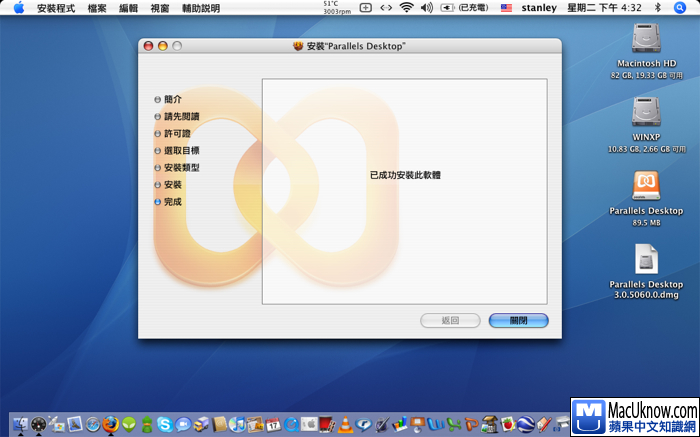
Task: Launch VLC cone icon in Dock
Action: [345, 424]
